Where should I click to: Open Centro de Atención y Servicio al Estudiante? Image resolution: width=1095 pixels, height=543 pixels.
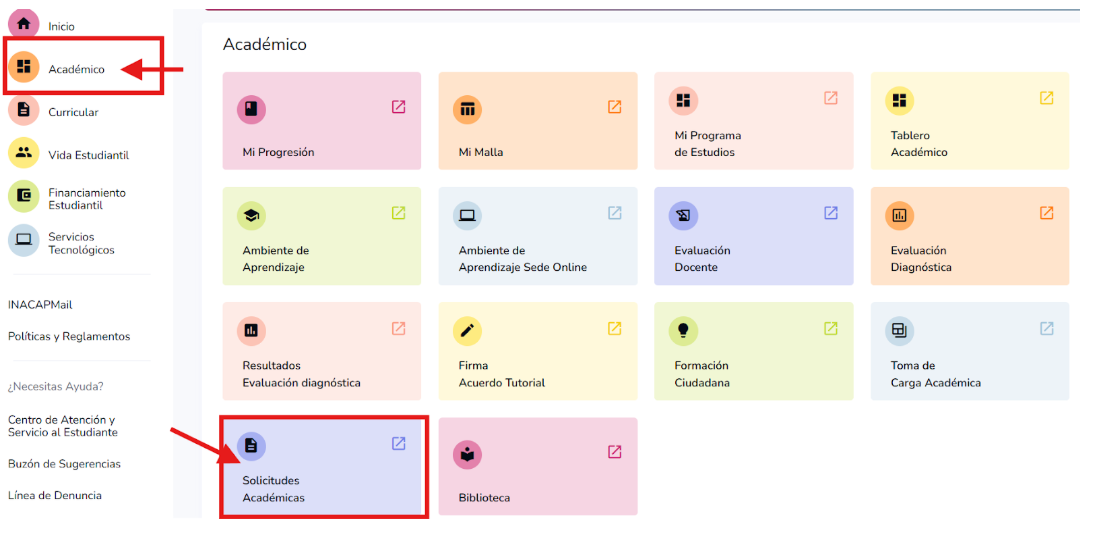tap(63, 426)
